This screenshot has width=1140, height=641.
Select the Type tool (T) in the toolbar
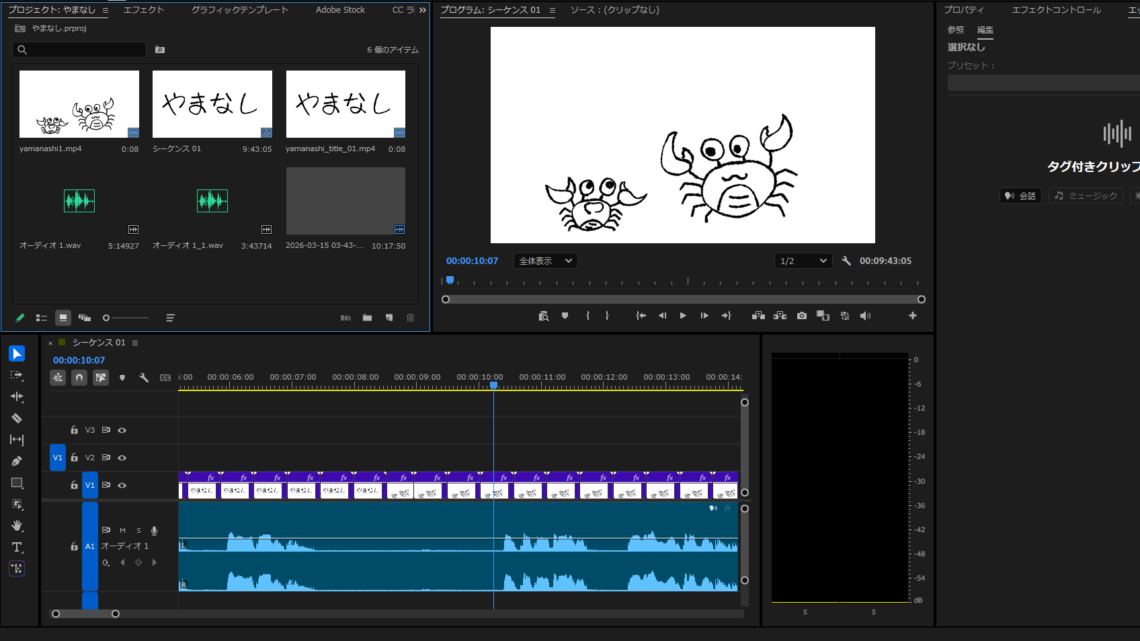(17, 547)
